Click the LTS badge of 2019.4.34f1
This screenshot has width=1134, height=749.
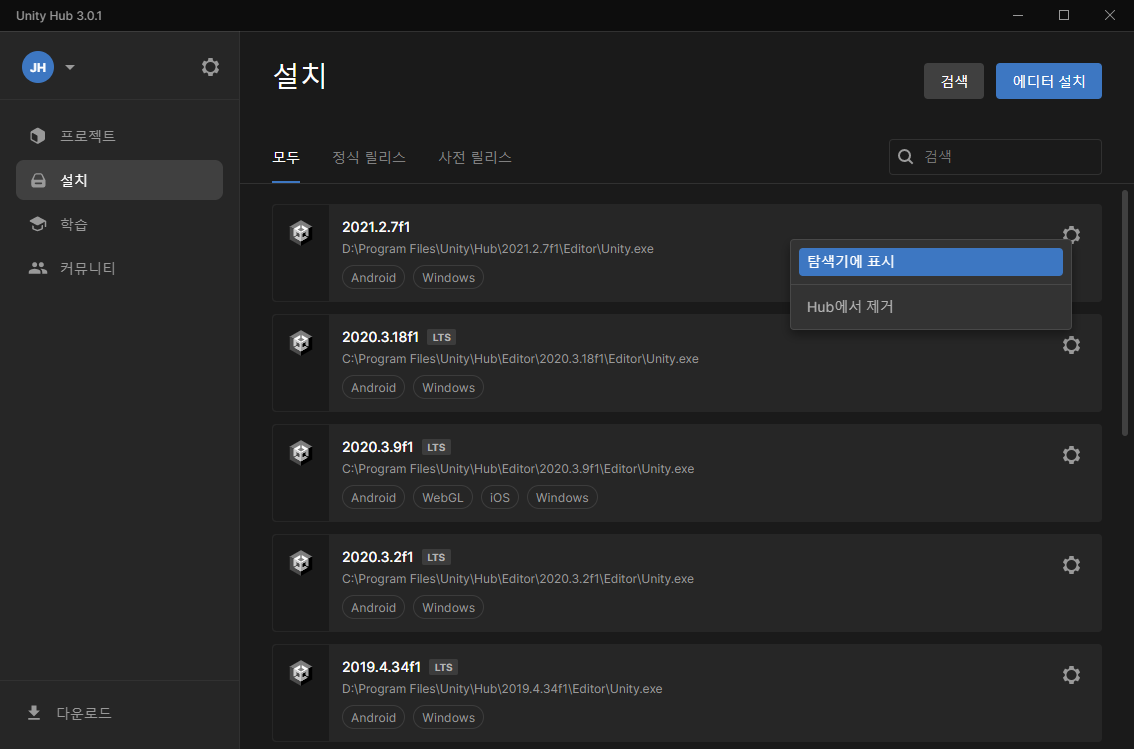pos(443,667)
